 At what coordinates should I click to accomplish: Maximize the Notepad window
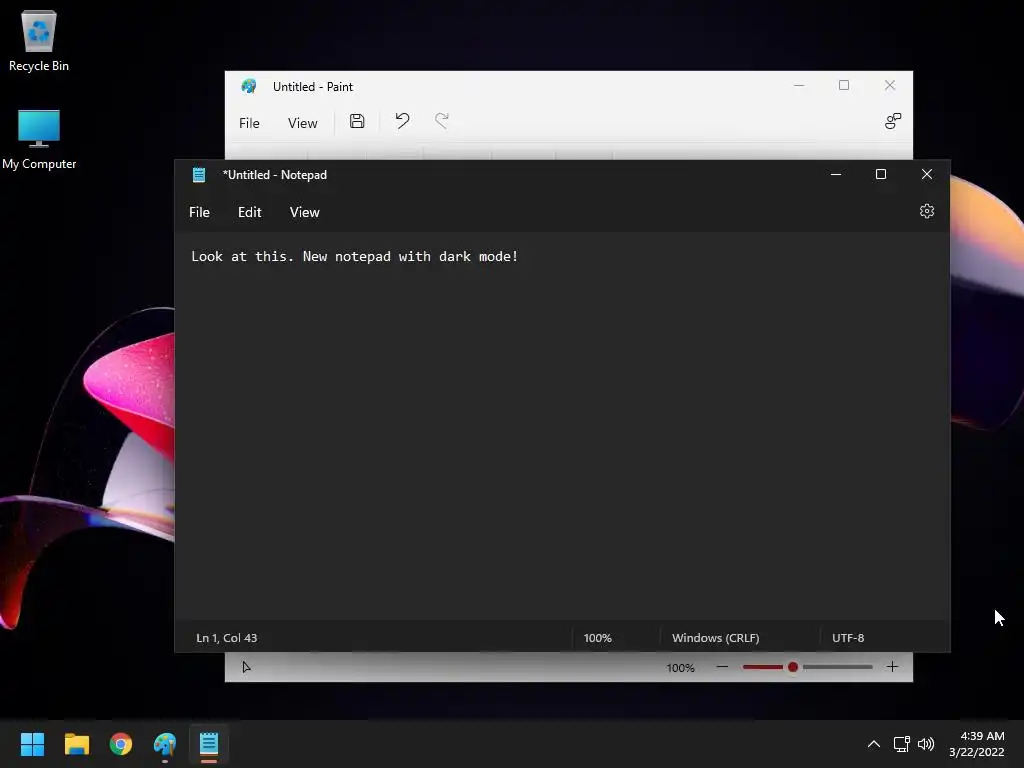click(x=881, y=174)
